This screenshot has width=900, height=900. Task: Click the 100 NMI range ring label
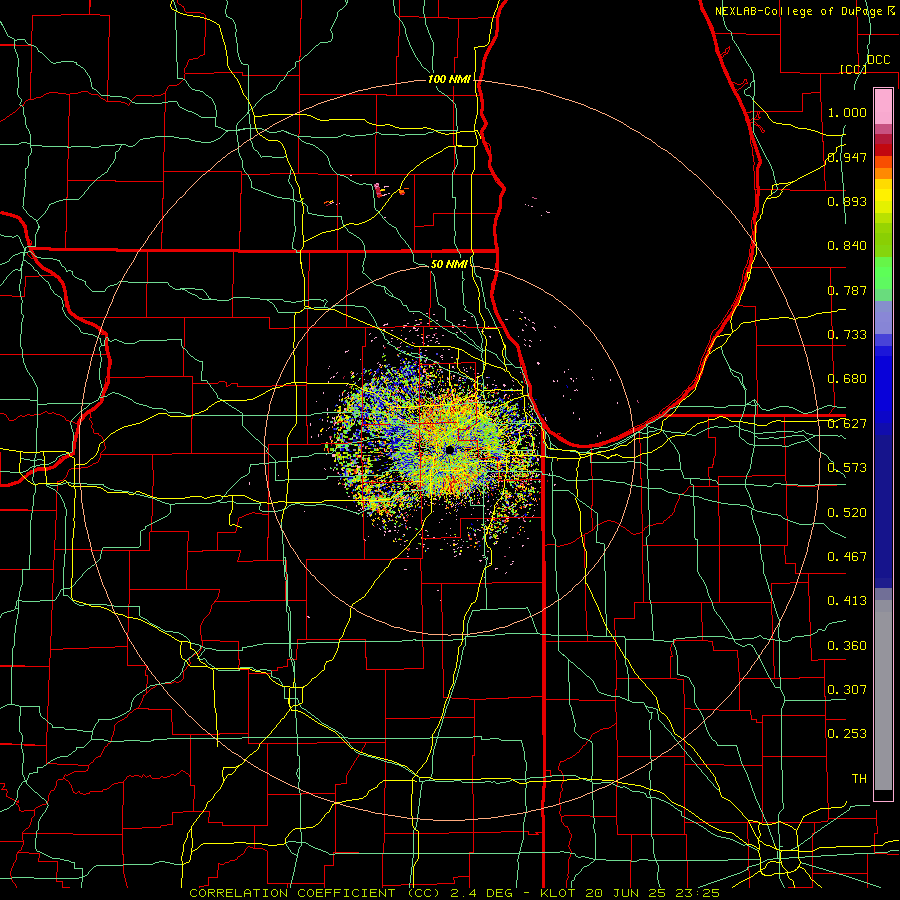[x=449, y=79]
